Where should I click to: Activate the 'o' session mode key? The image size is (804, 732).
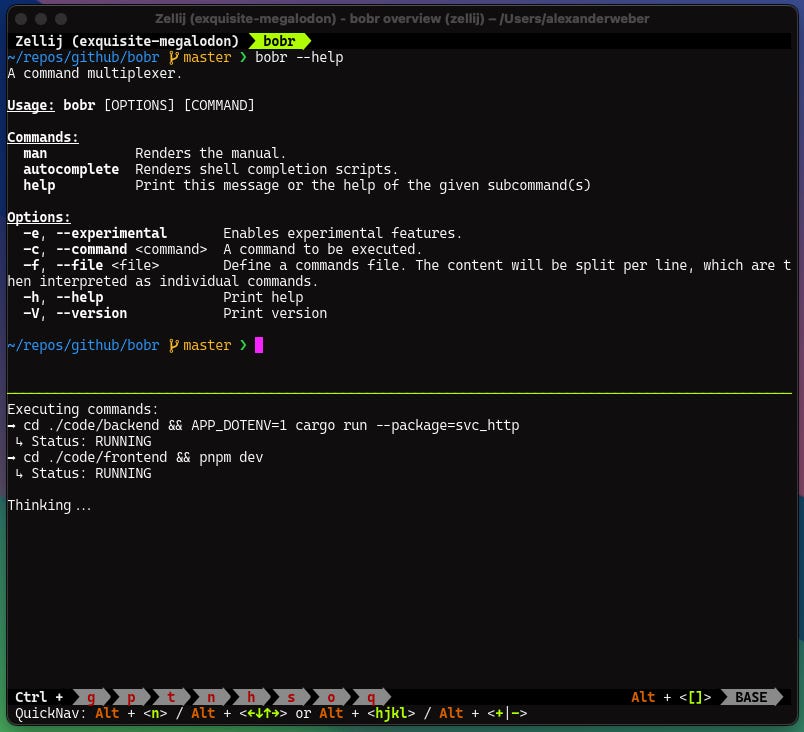coord(331,697)
